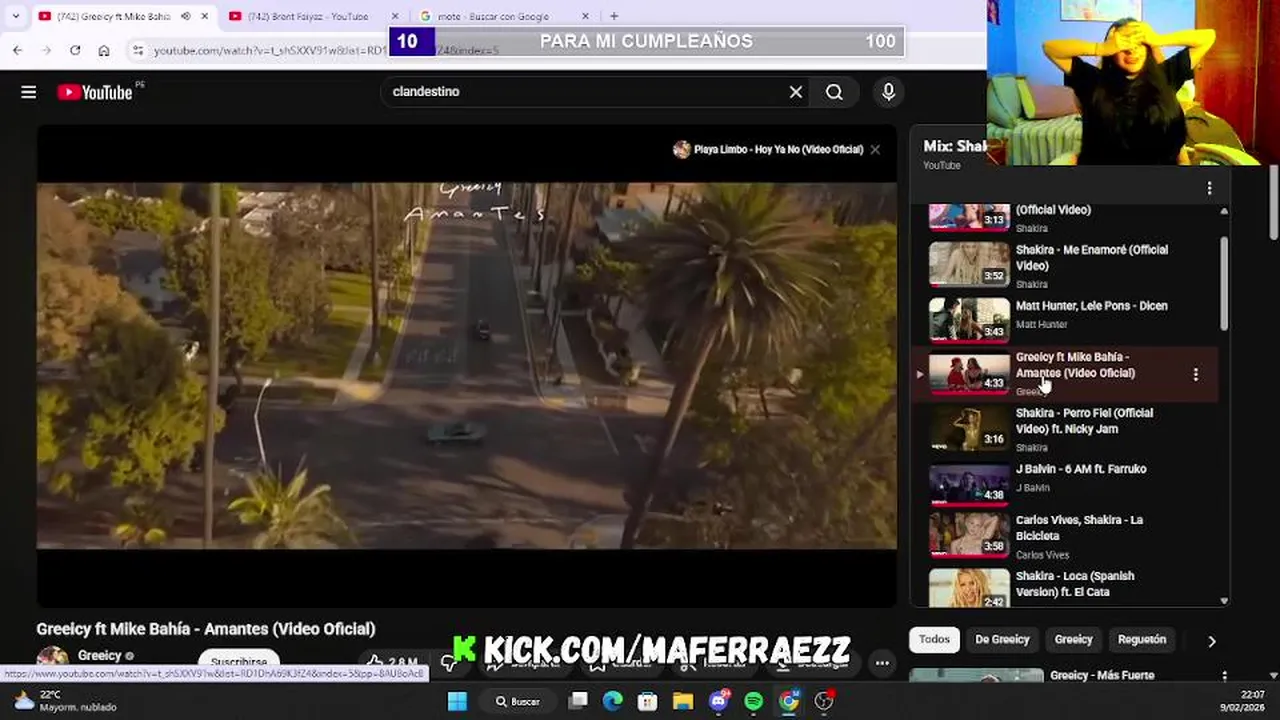
Task: Open the Greeicy channel name under the video
Action: coord(99,656)
